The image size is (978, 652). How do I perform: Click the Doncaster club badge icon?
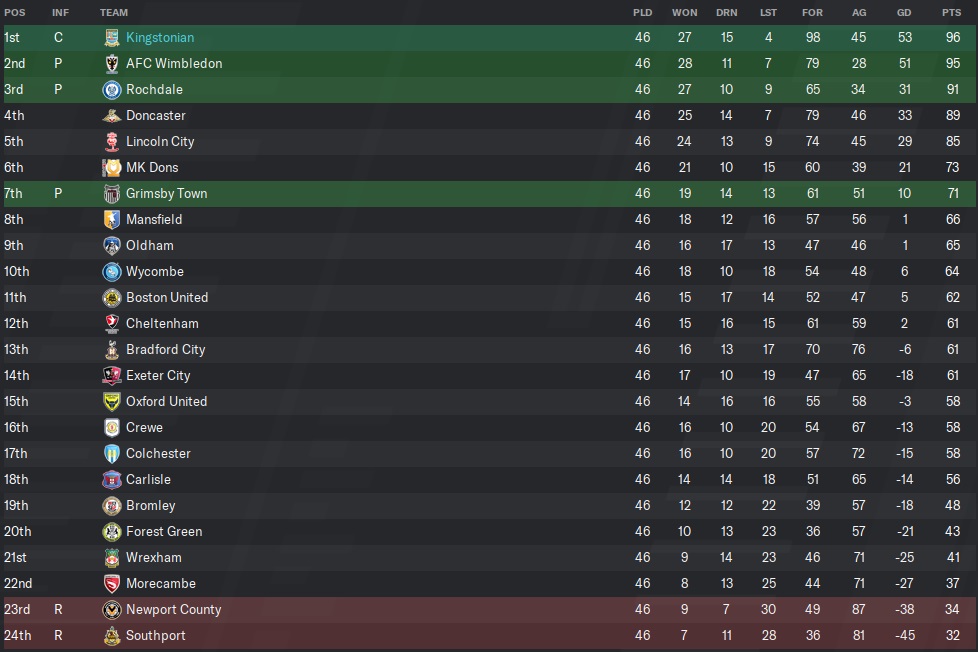point(112,116)
